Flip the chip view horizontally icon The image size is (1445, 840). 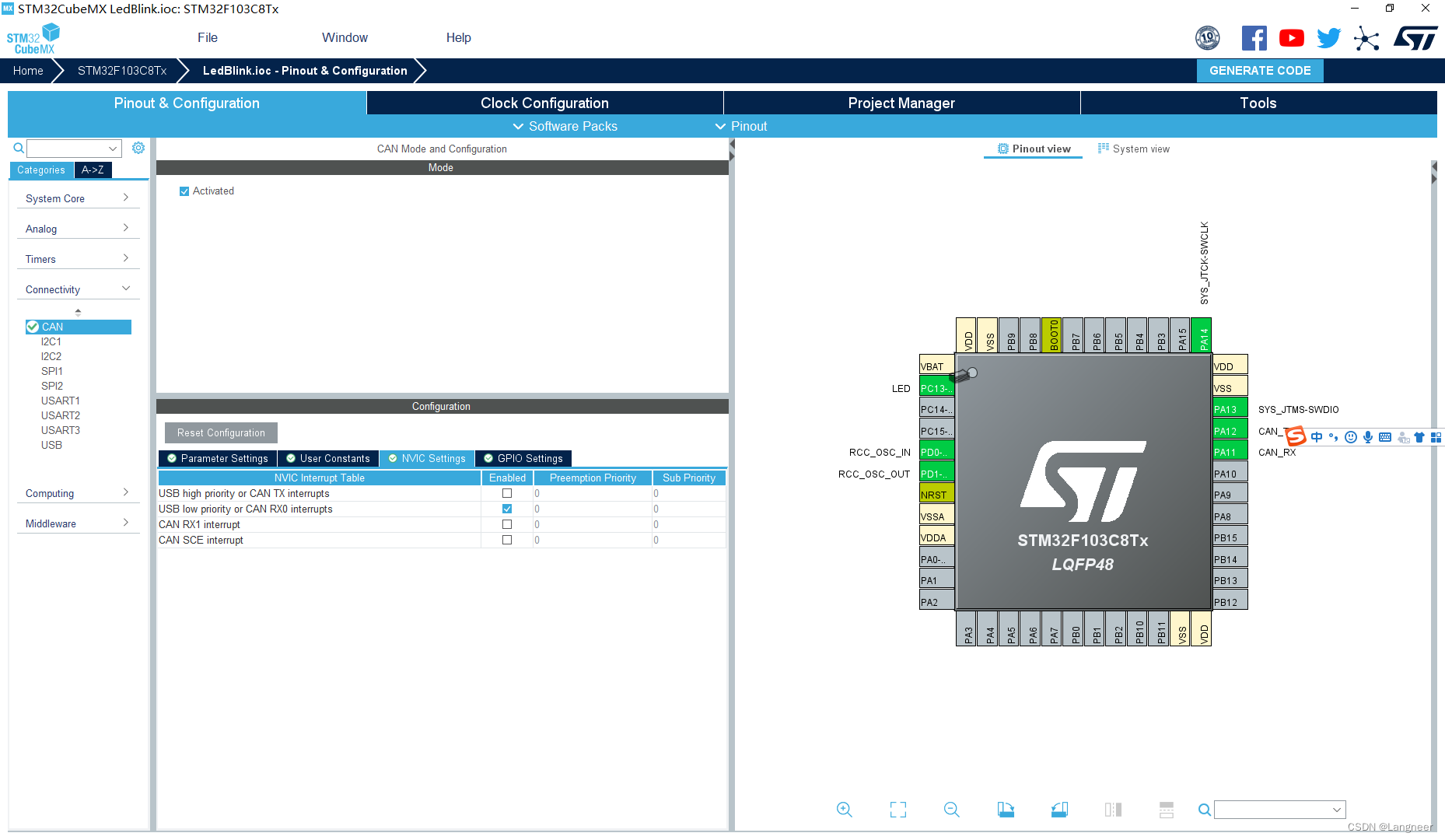coord(1113,810)
